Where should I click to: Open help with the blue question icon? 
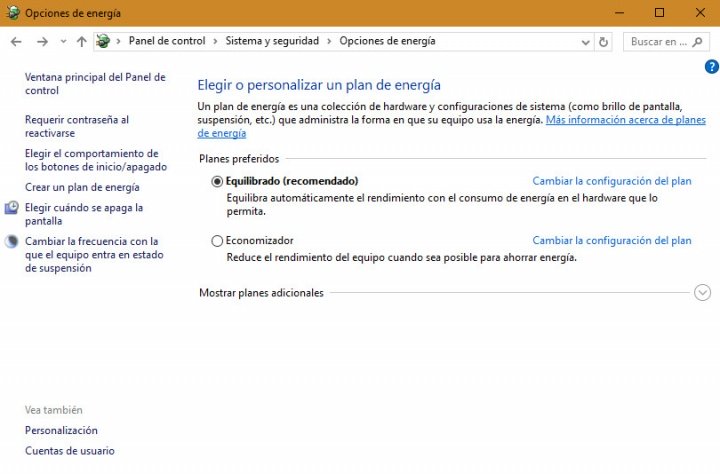pos(712,67)
